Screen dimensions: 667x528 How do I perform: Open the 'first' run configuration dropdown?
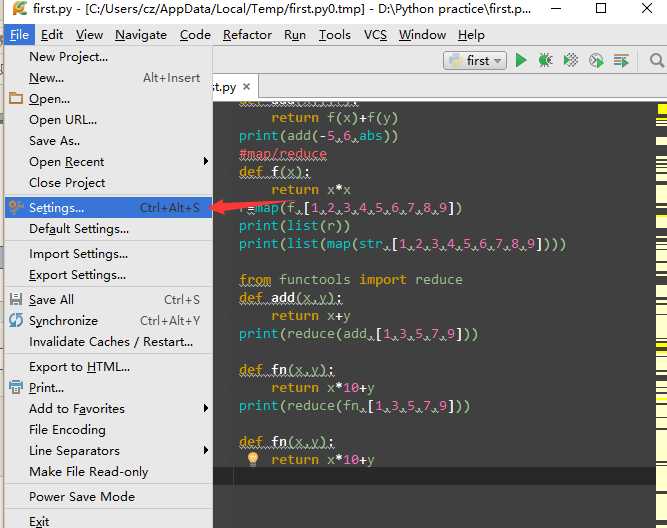click(475, 61)
